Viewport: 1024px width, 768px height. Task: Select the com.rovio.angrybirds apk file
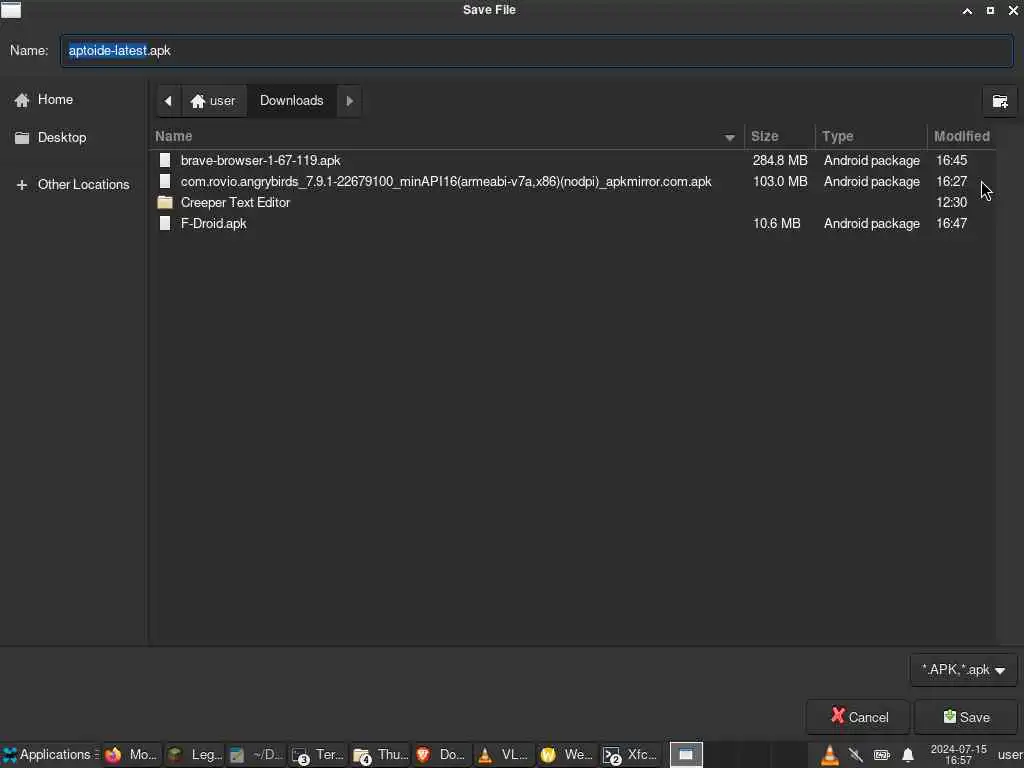point(573,182)
